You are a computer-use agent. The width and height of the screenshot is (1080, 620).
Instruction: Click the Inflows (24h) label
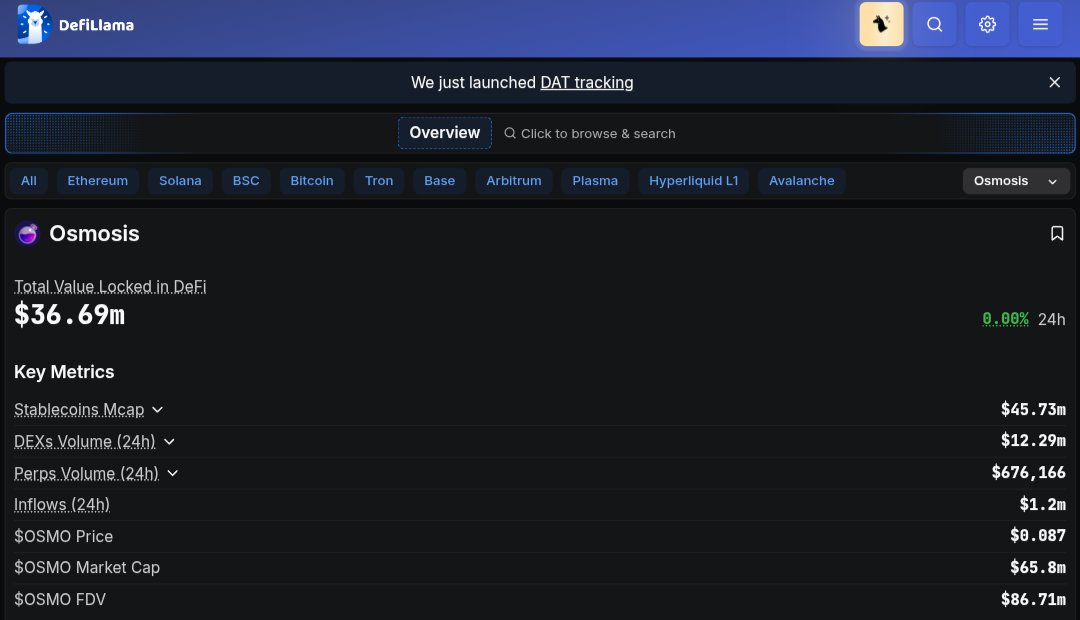click(62, 504)
